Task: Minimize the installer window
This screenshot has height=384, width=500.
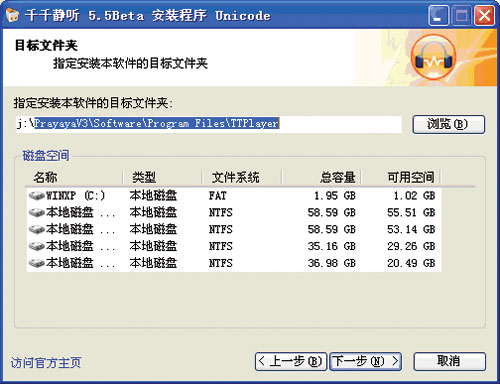Action: (438, 15)
